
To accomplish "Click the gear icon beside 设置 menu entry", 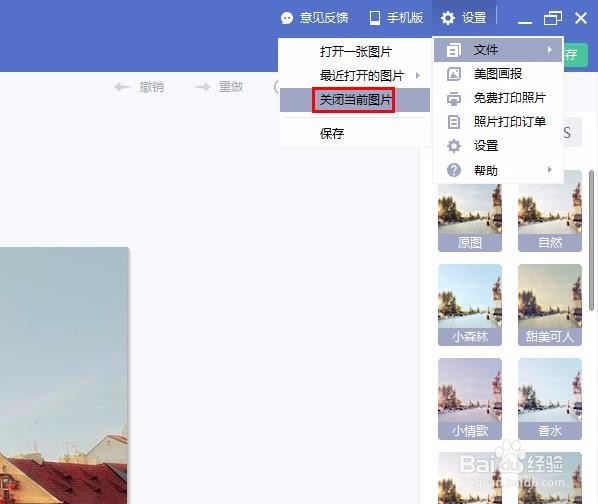I will (453, 146).
